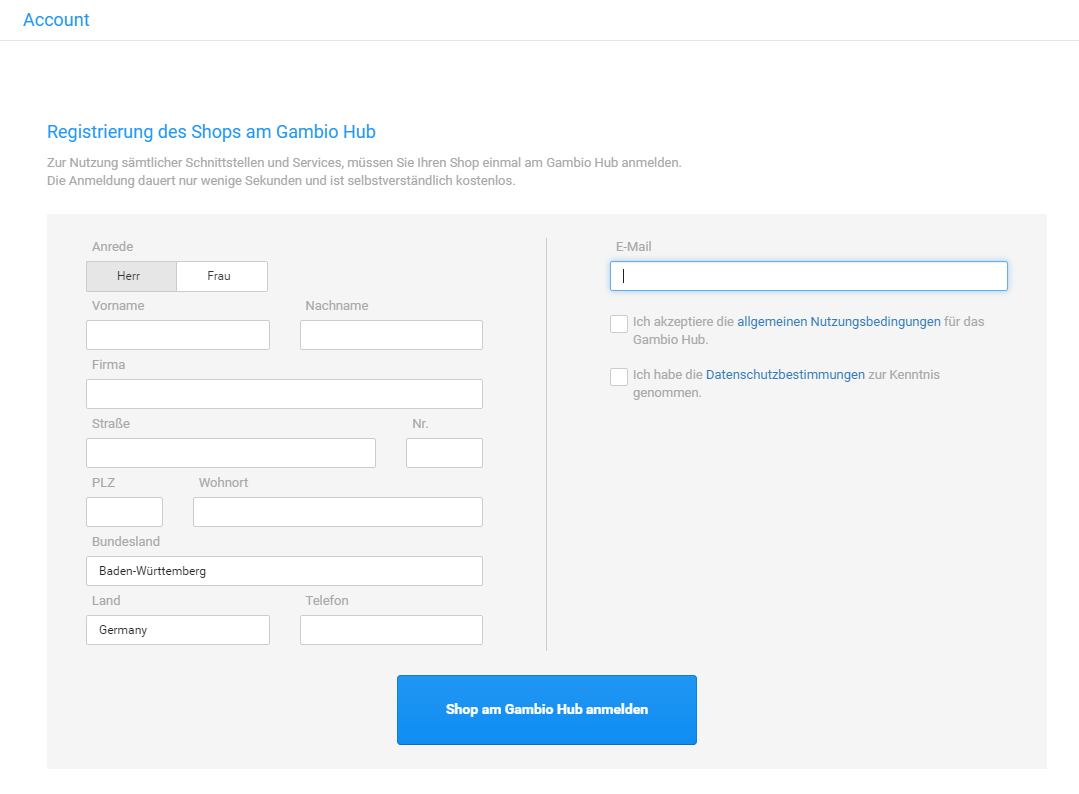Screen dimensions: 1079x794
Task: Focus the E-Mail input field
Action: click(808, 275)
